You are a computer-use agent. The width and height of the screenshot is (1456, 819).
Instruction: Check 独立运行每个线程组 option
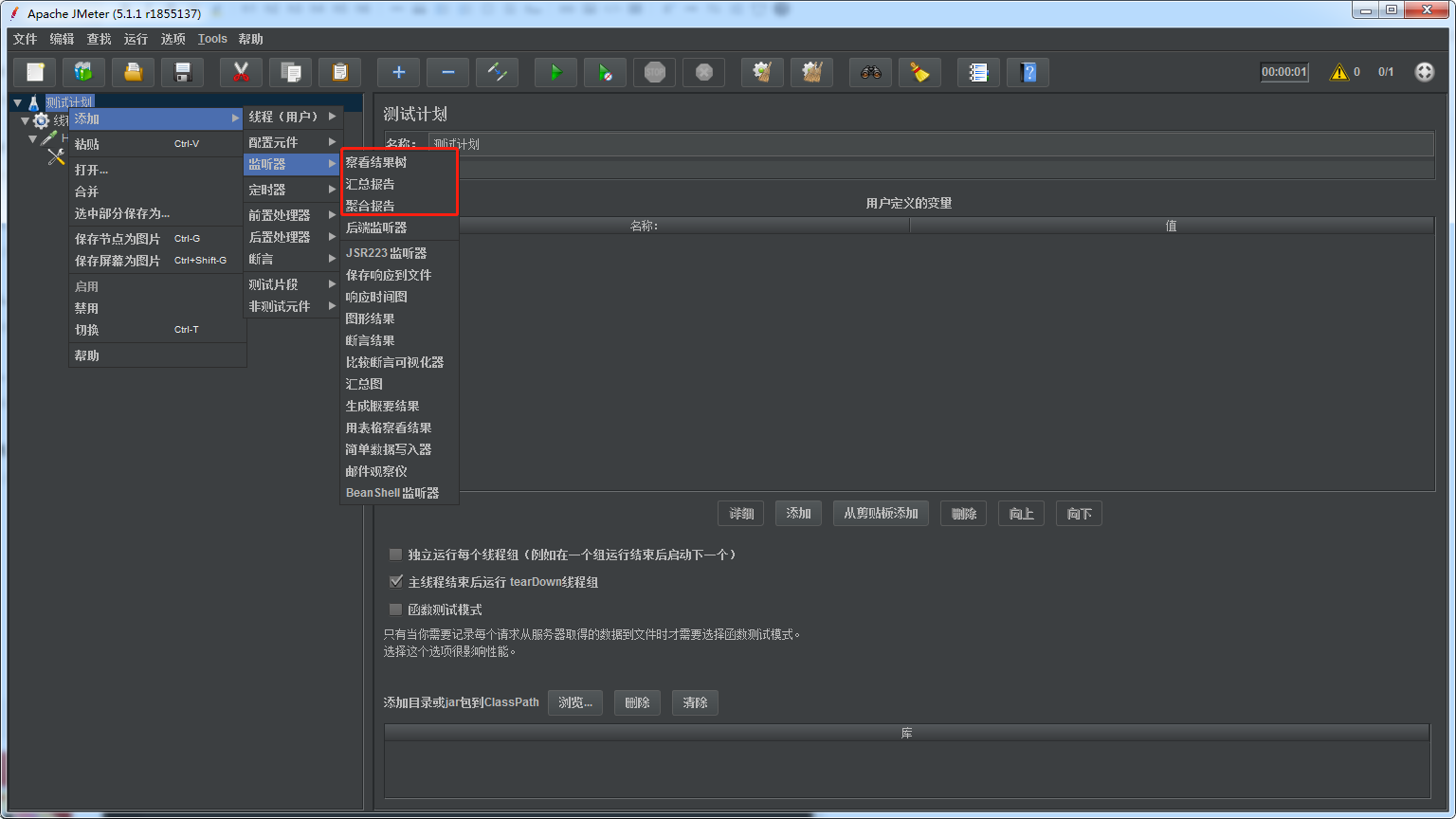click(x=395, y=554)
